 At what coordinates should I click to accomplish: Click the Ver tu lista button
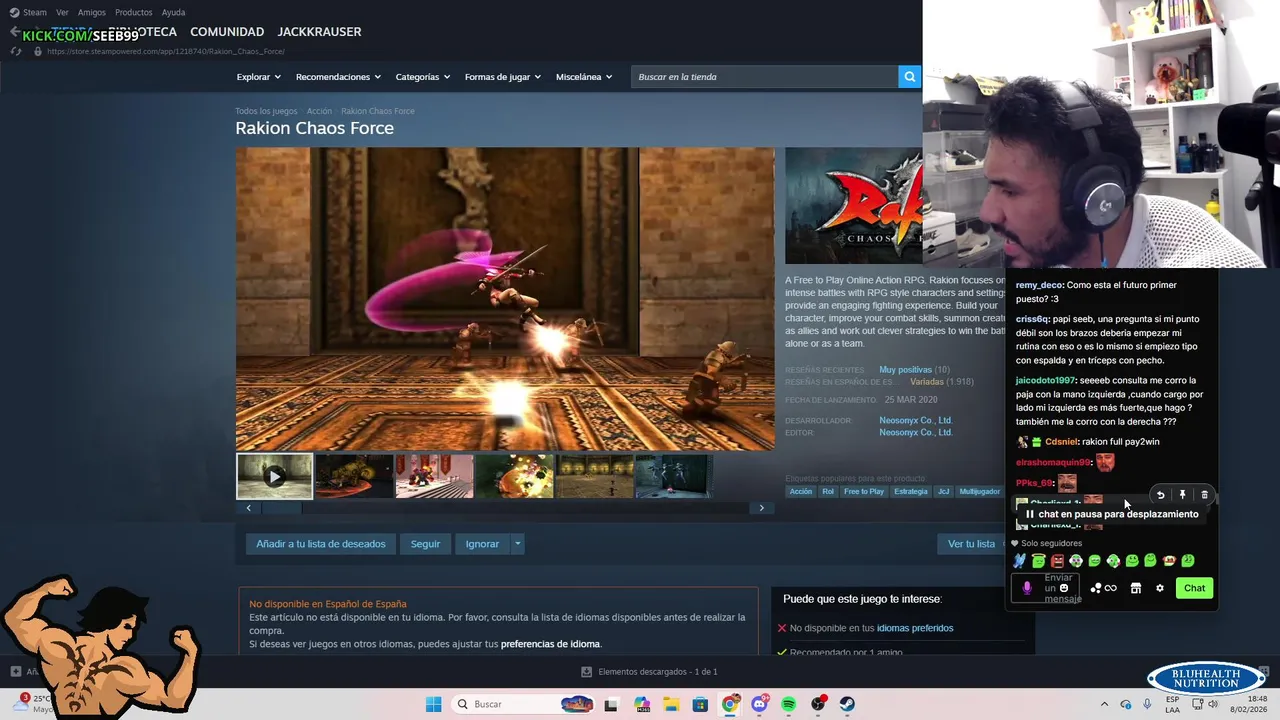click(972, 544)
